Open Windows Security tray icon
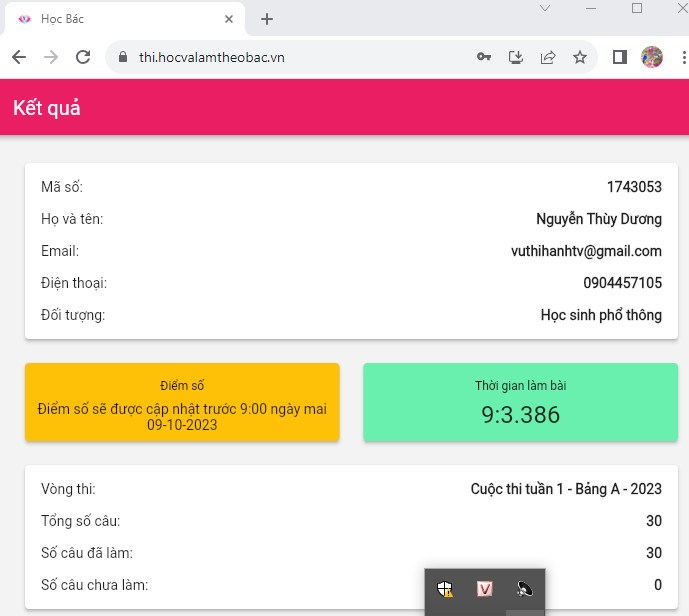Viewport: 689px width, 616px height. [x=446, y=589]
